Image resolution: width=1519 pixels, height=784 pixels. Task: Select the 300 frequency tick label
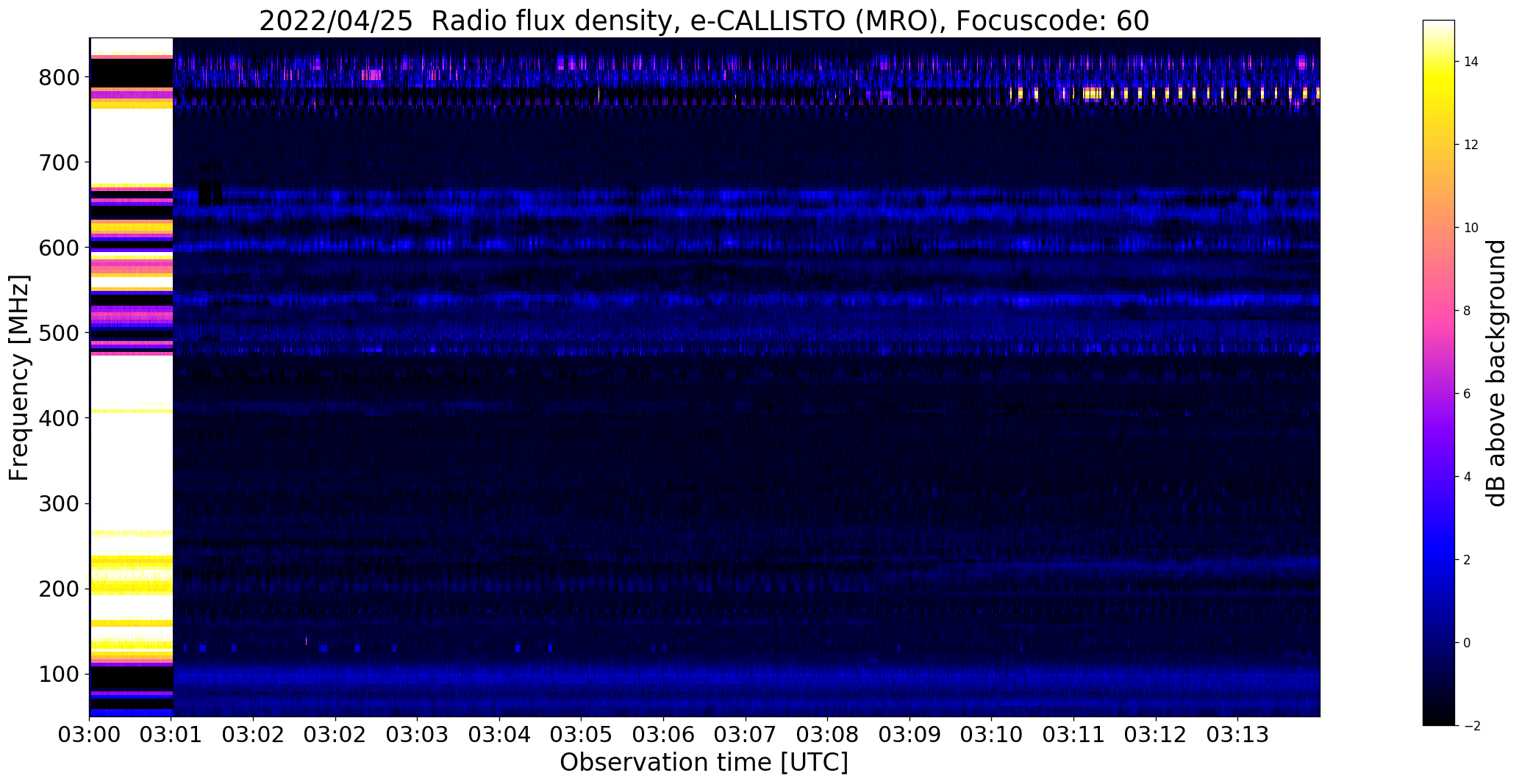click(x=58, y=503)
